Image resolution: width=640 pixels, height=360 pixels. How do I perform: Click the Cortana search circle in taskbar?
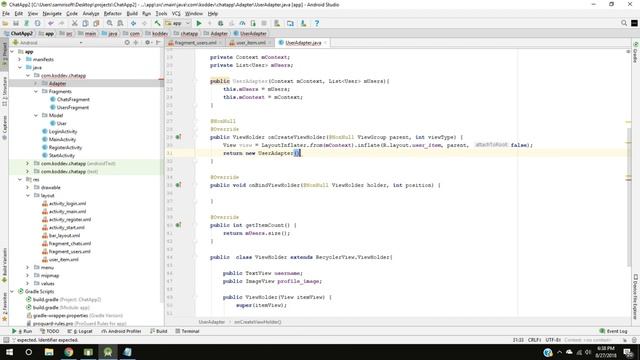pyautogui.click(x=29, y=352)
